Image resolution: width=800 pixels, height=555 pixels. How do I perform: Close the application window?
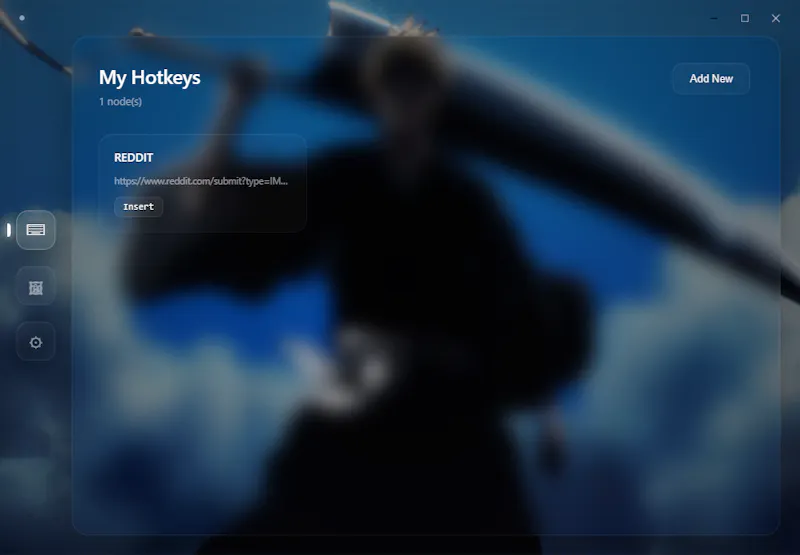776,18
